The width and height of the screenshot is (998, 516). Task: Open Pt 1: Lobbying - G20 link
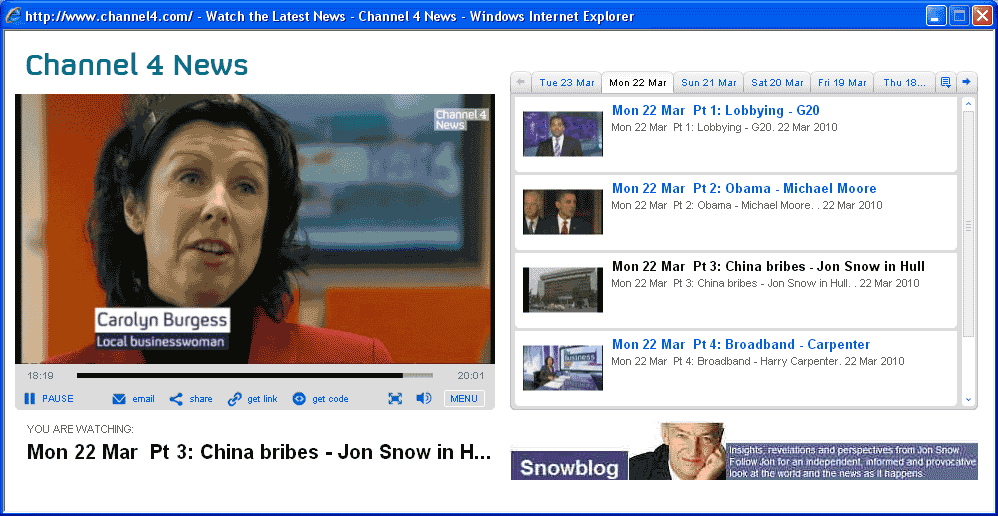coord(715,111)
